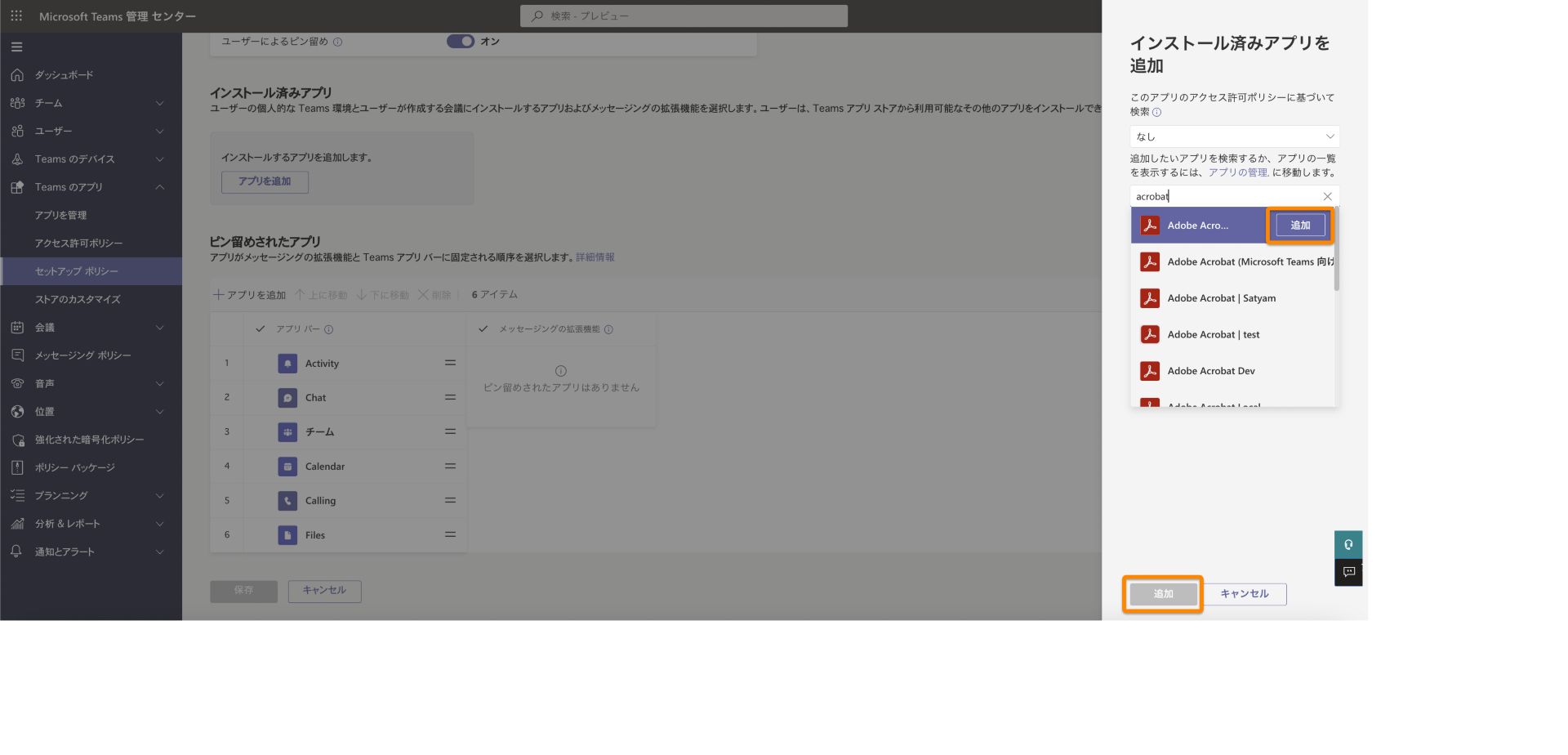Image resolution: width=1568 pixels, height=755 pixels.
Task: Open アクセス許可ポリシー page
Action: [x=78, y=243]
